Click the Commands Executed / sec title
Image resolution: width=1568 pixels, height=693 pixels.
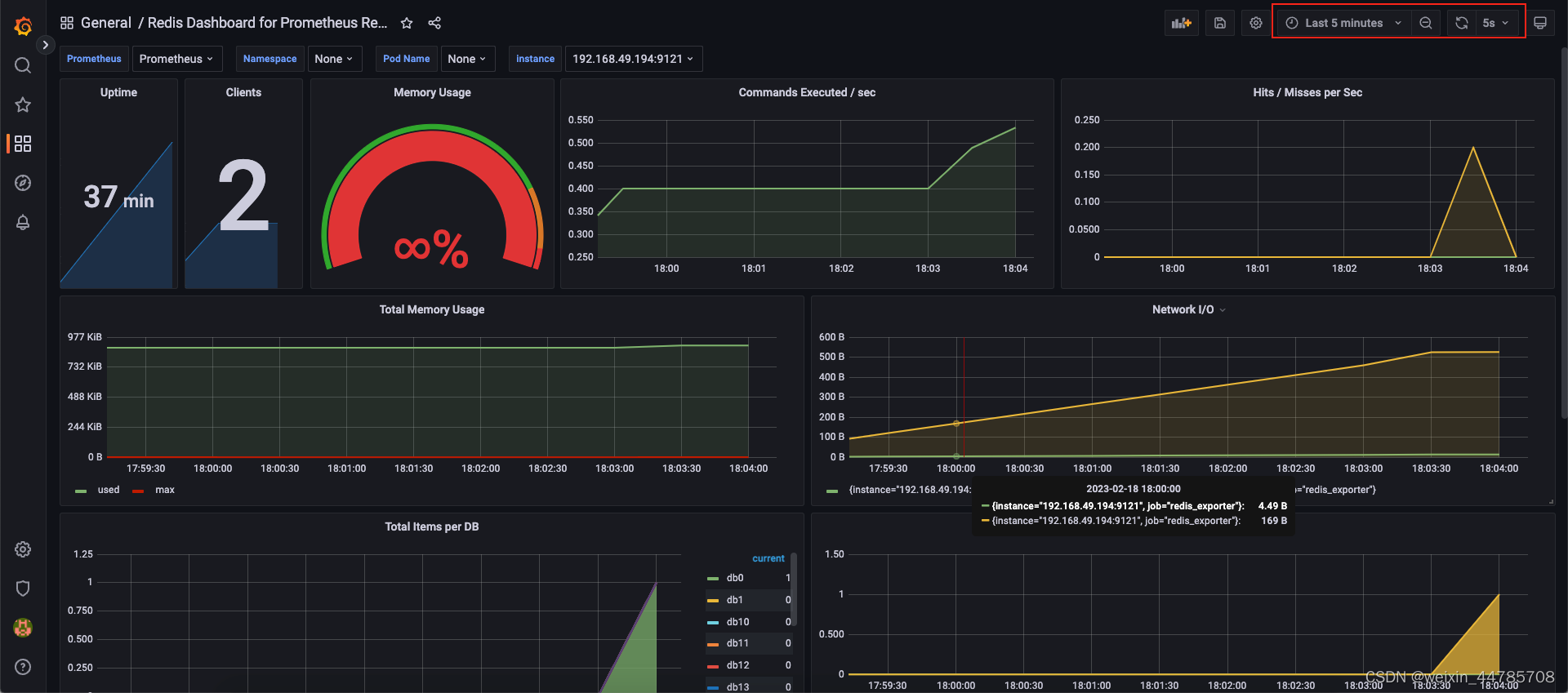(x=807, y=92)
